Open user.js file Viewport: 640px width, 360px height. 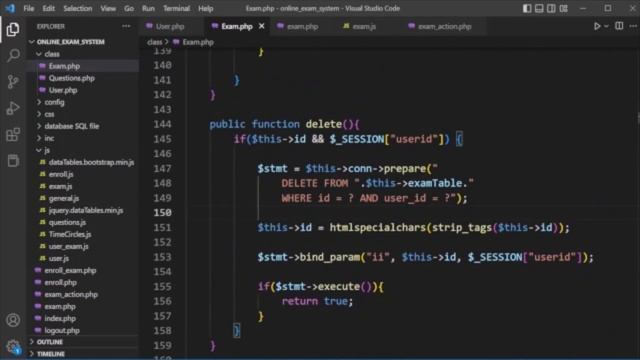coord(59,258)
